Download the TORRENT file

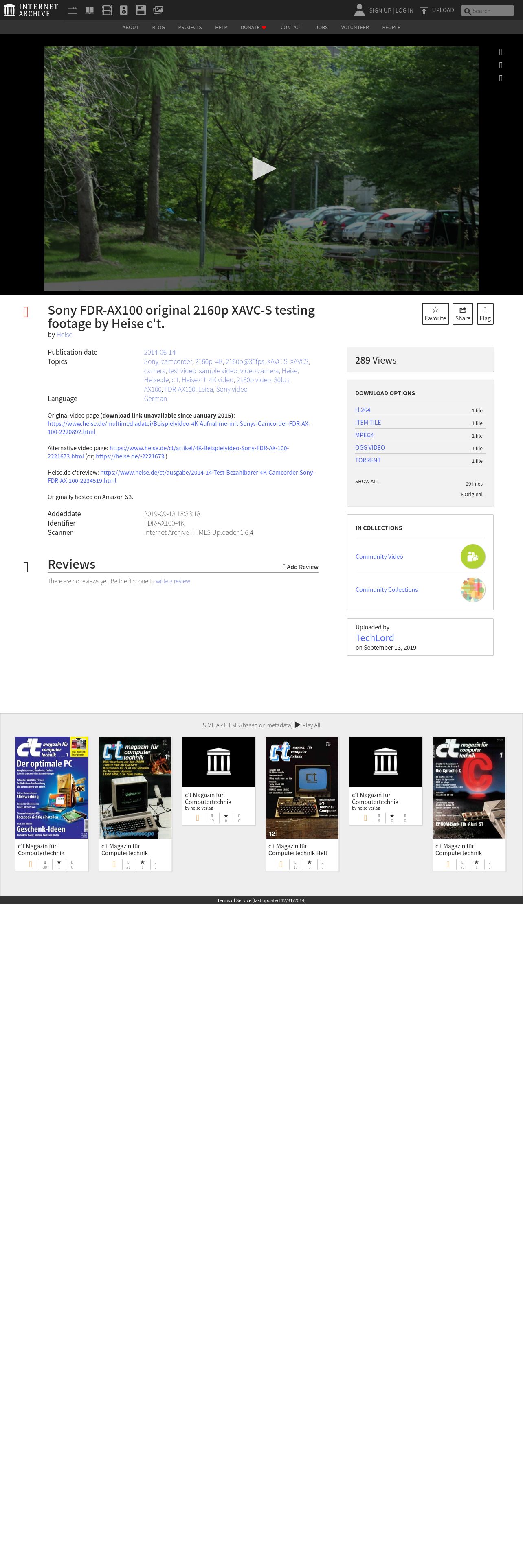tap(368, 461)
